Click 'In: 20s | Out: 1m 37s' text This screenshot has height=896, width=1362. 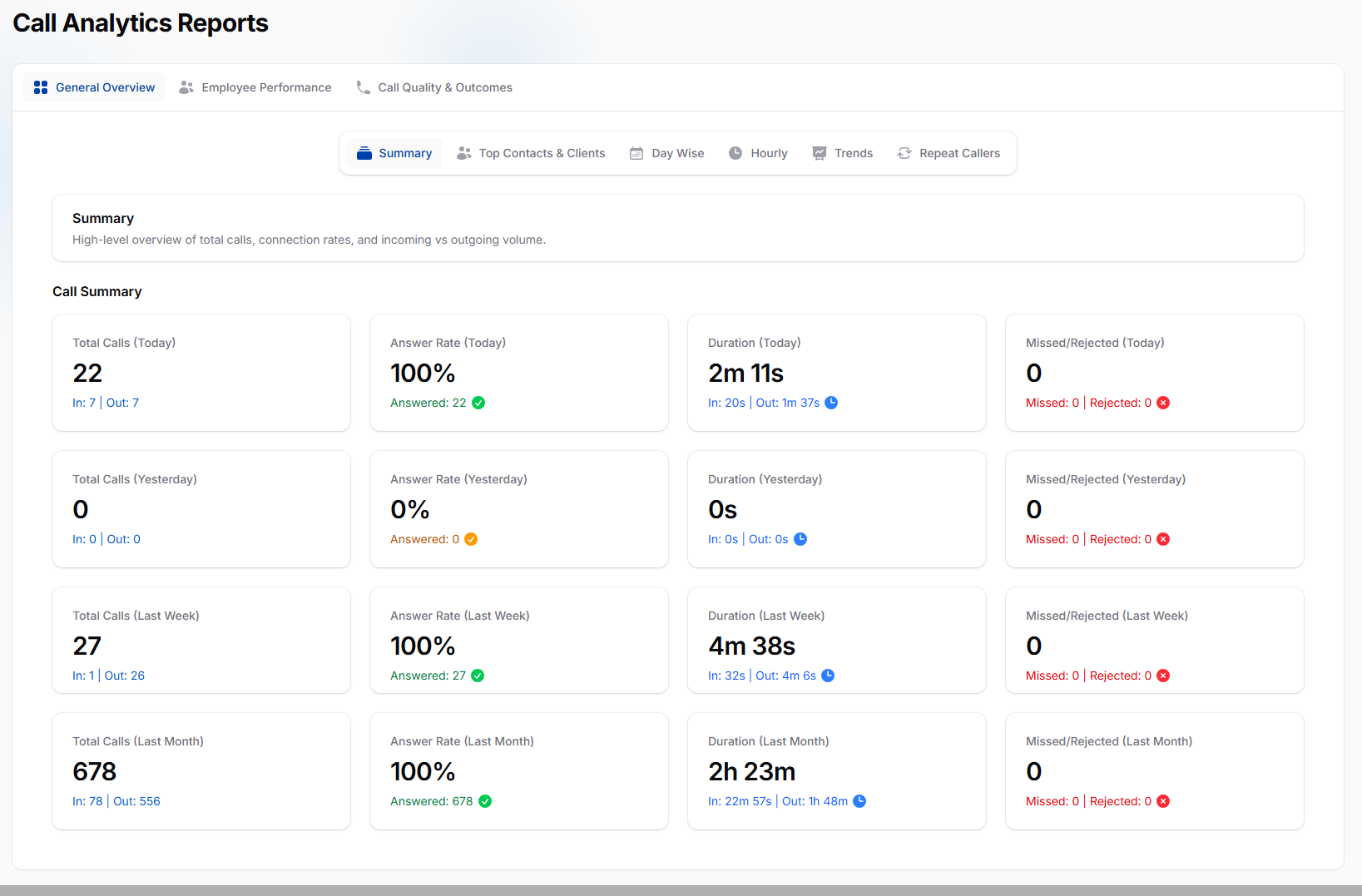point(764,403)
